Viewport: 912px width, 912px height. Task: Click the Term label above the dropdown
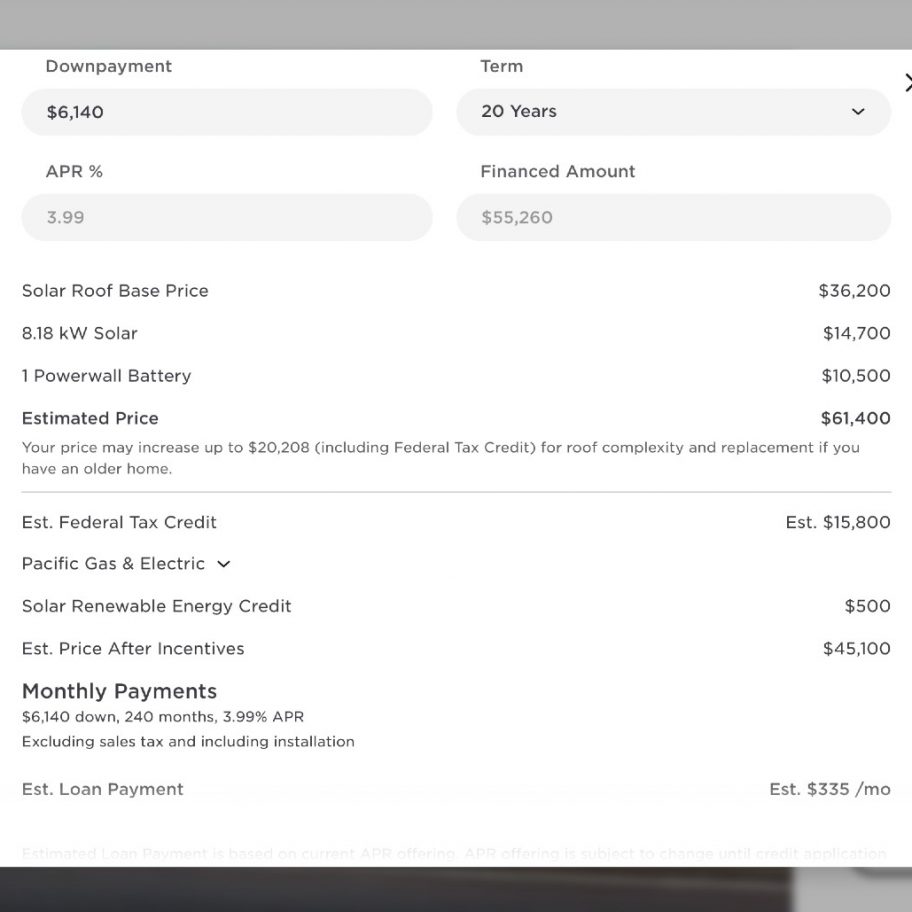(501, 66)
